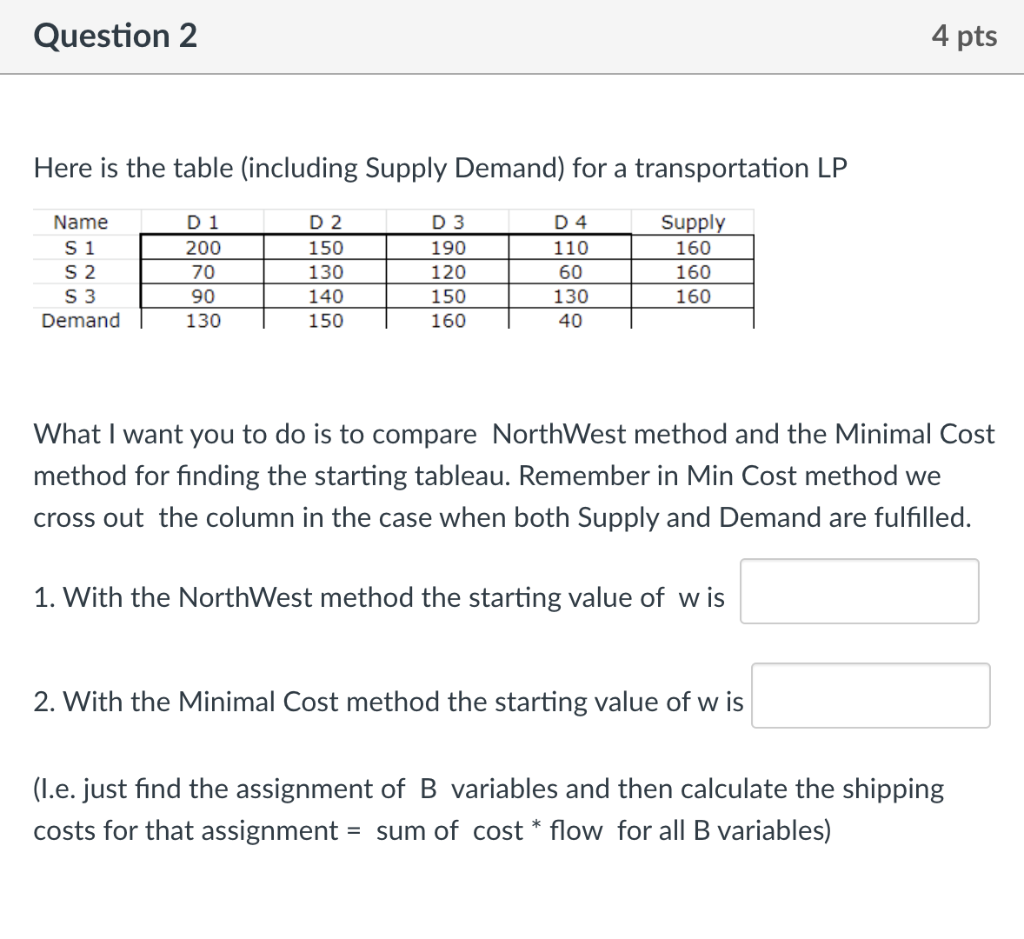Click the Demand row label
The width and height of the screenshot is (1024, 939).
79,321
